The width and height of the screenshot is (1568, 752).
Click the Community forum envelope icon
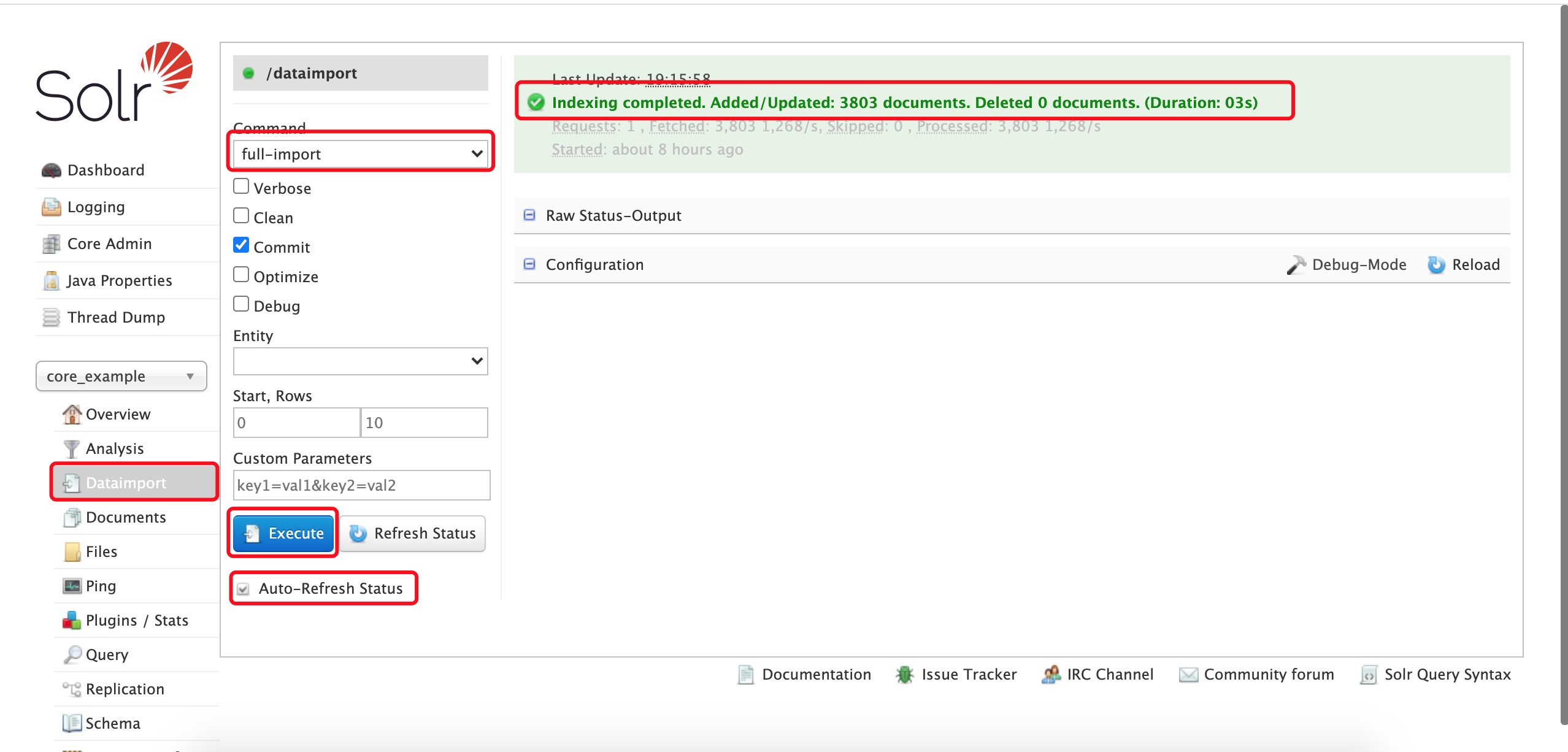[x=1188, y=675]
